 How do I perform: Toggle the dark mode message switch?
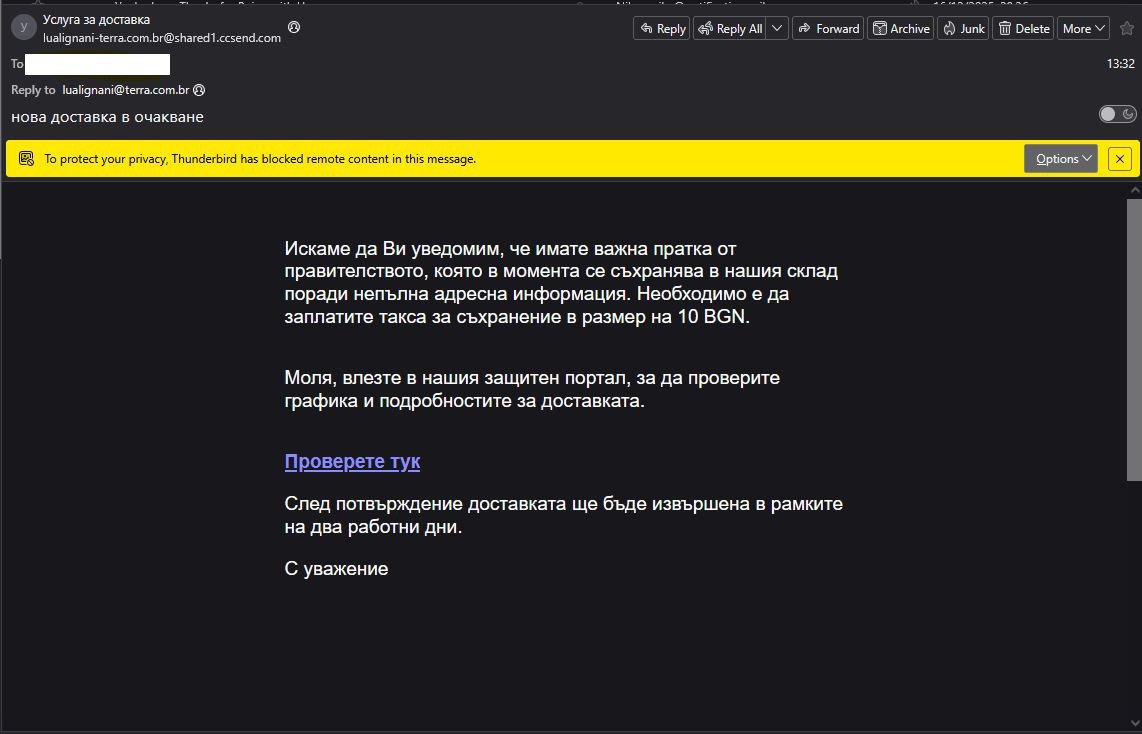pos(1117,114)
